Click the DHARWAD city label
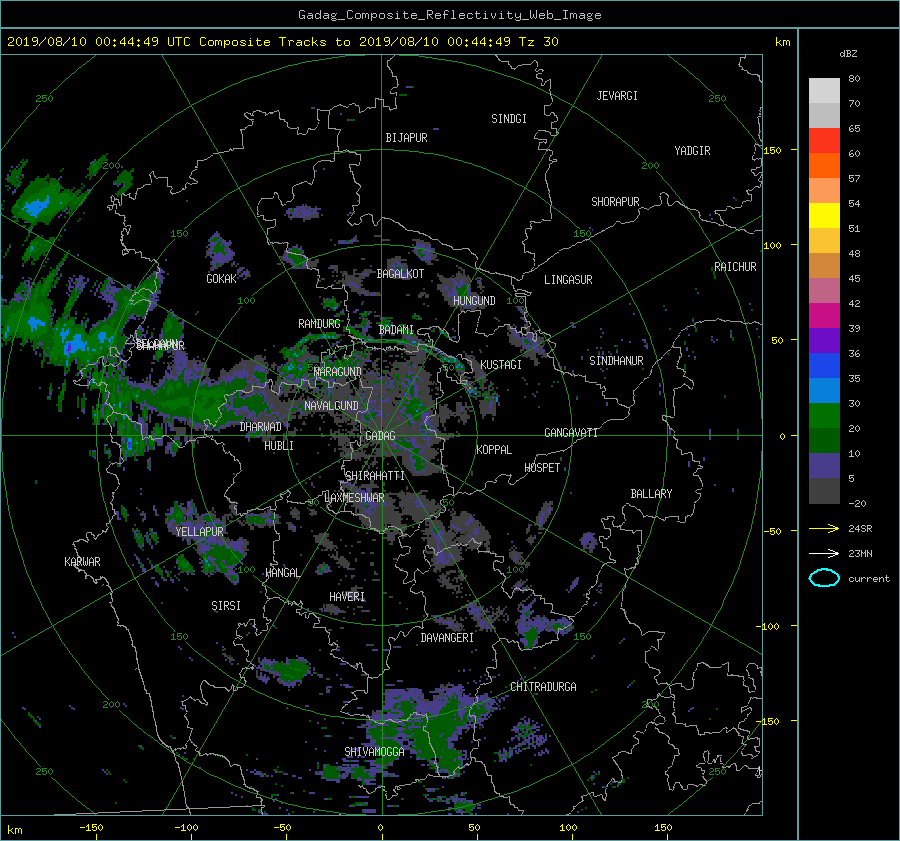This screenshot has width=900, height=841. tap(261, 427)
